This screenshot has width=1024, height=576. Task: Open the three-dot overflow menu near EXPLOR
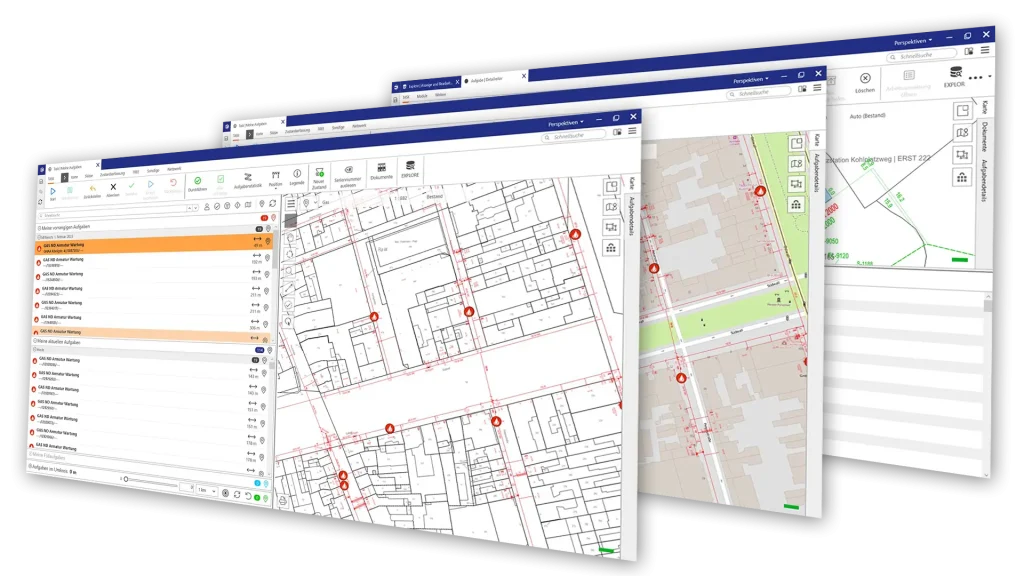pos(975,77)
